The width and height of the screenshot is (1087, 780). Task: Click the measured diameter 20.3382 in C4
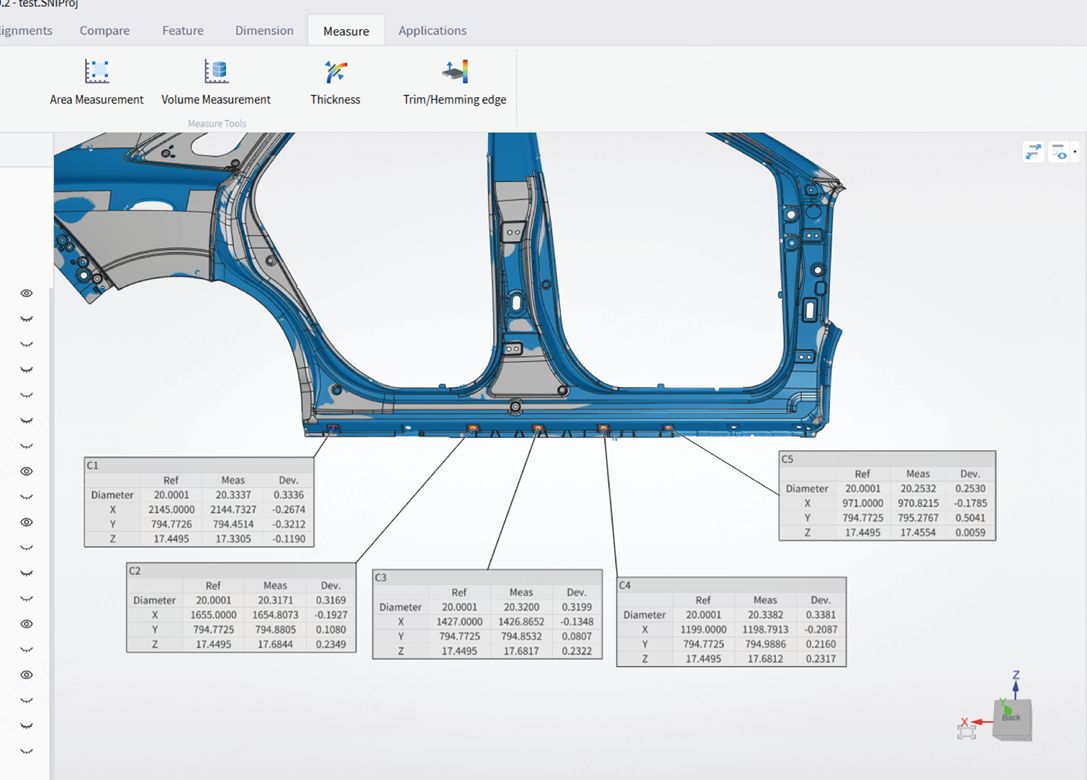(x=765, y=615)
